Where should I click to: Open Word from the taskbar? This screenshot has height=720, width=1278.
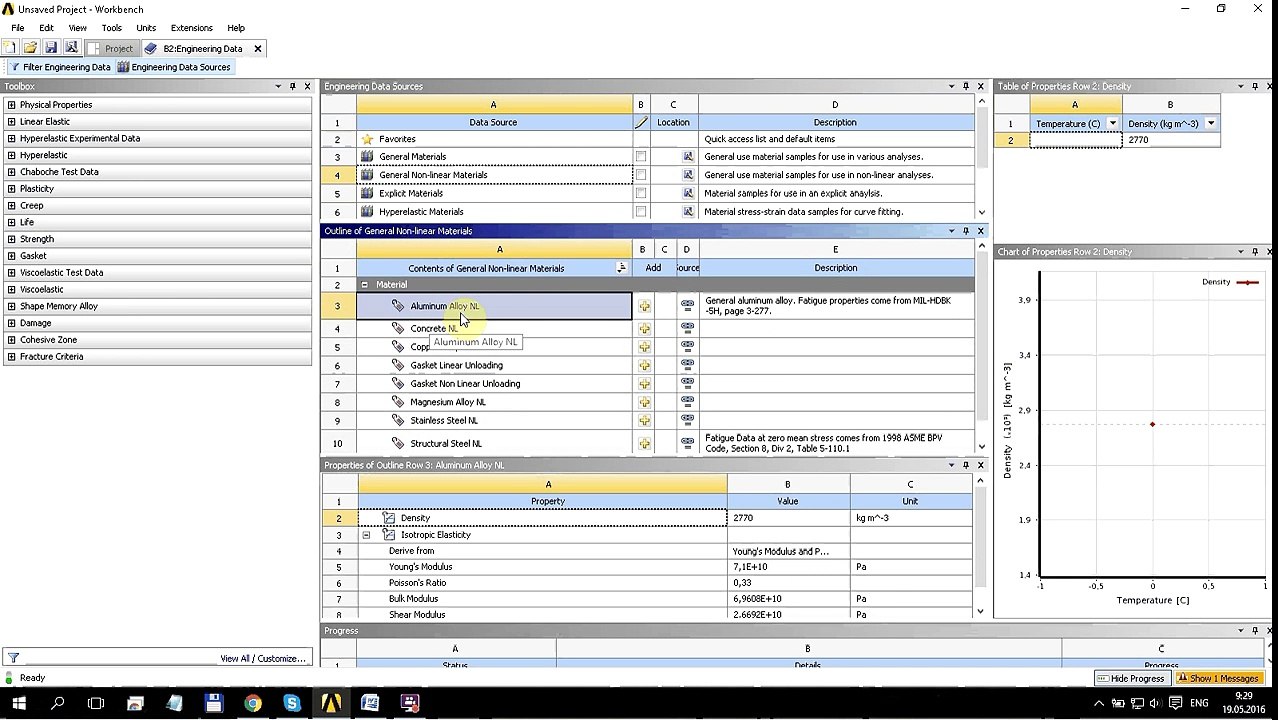[370, 703]
